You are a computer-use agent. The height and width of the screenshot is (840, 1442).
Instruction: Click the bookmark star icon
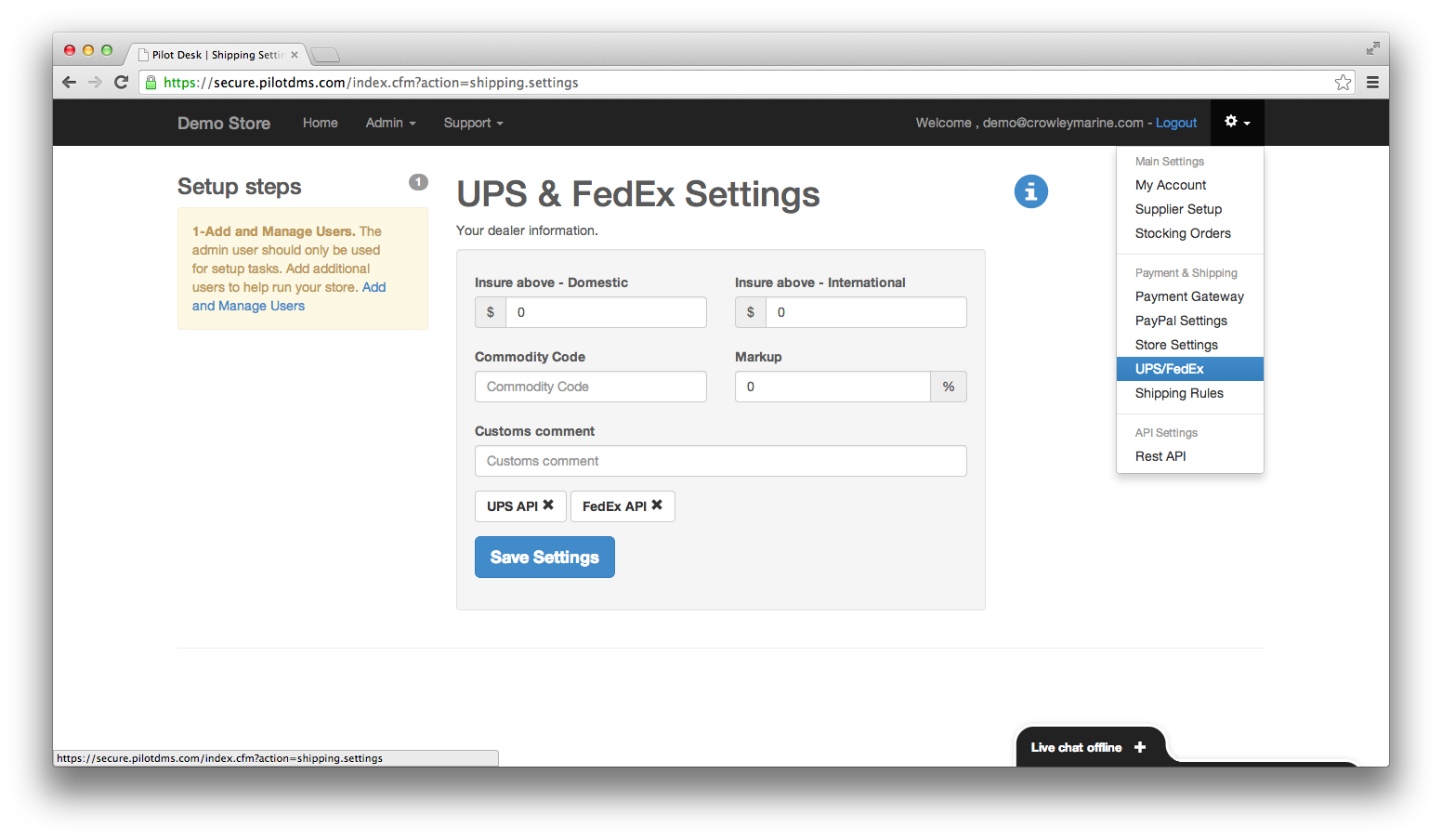point(1342,82)
